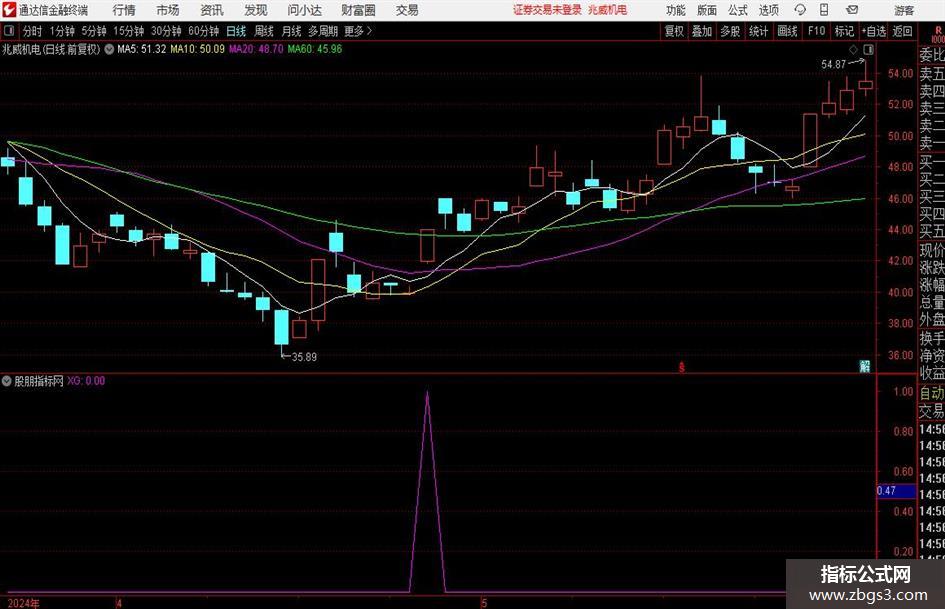This screenshot has height=609, width=945.
Task: Click the MA20: 48.70 indicator value
Action: pos(256,49)
